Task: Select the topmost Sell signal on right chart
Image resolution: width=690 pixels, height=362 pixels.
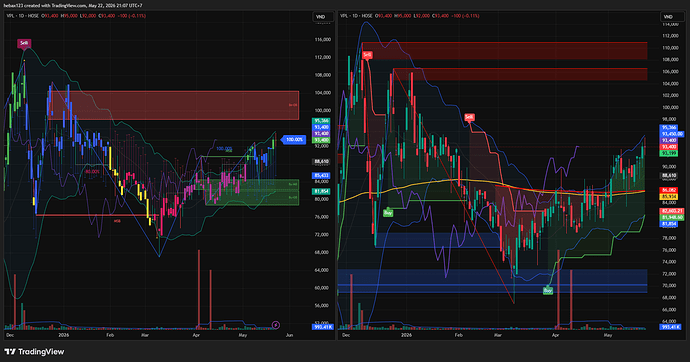Action: click(x=367, y=55)
